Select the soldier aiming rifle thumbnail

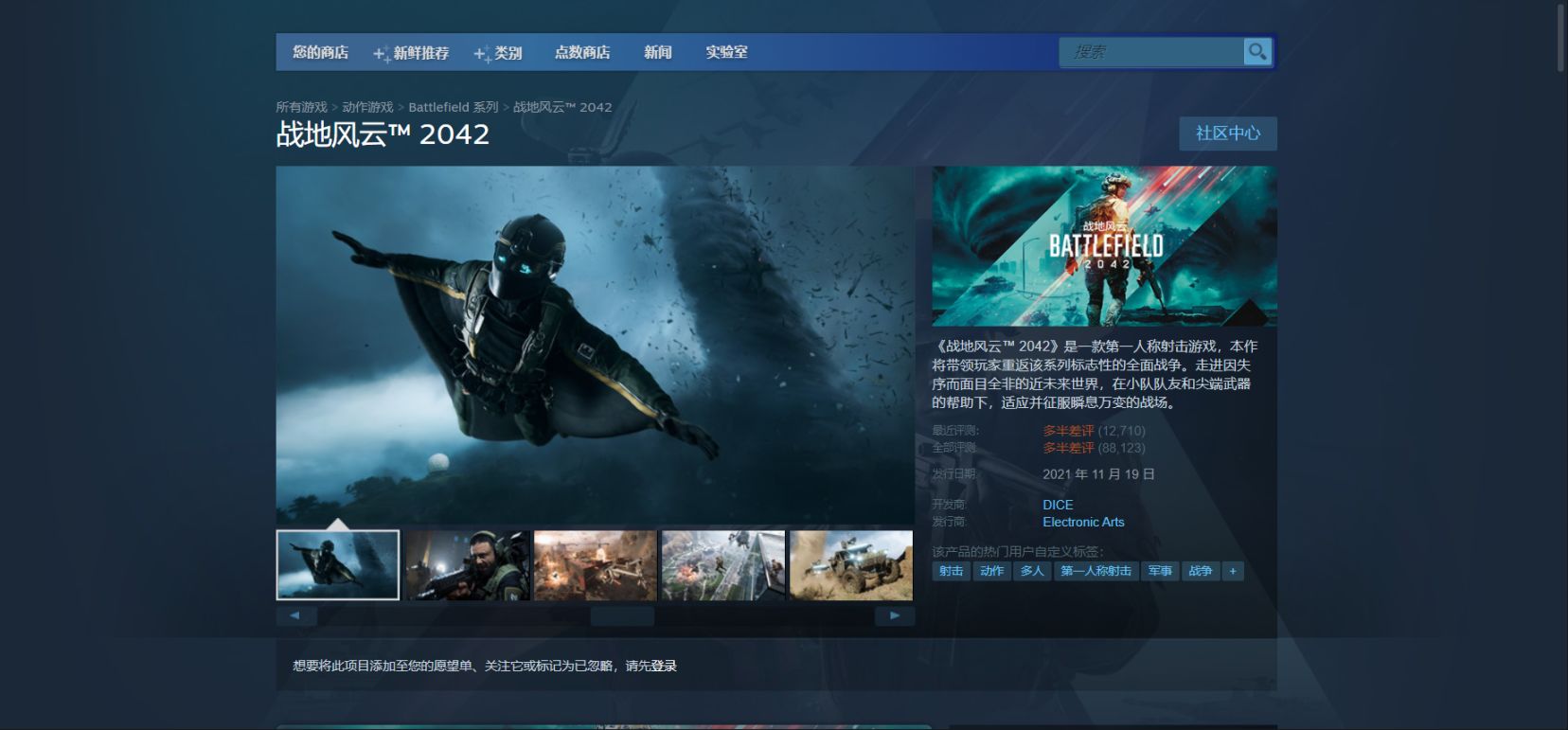click(x=468, y=565)
